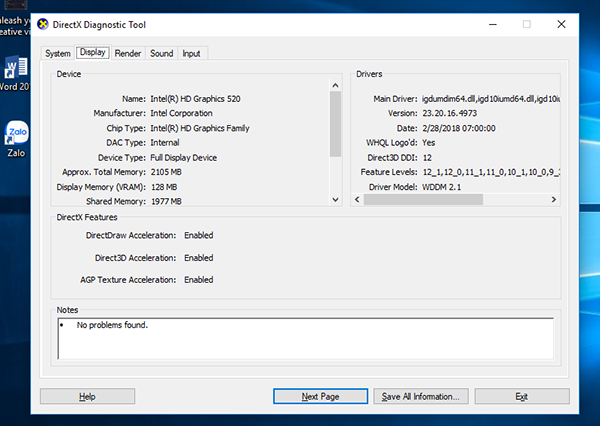The width and height of the screenshot is (600, 426).
Task: Click the driver date 2/28/2018 07:00:00
Action: tap(459, 128)
